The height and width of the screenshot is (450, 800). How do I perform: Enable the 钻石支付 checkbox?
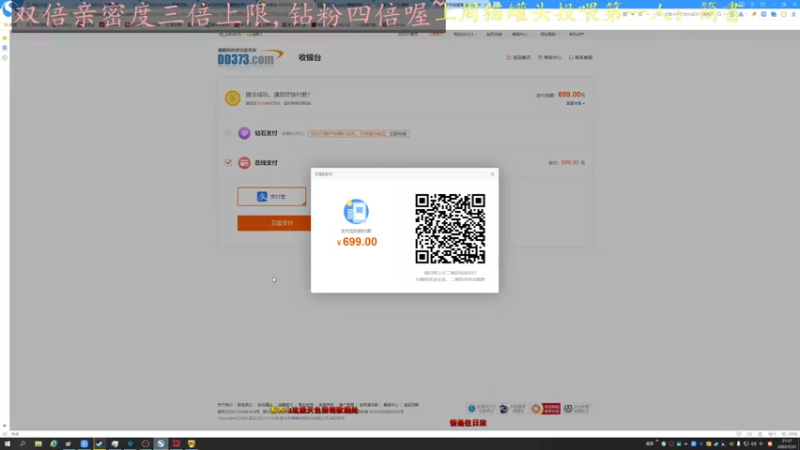pos(228,133)
